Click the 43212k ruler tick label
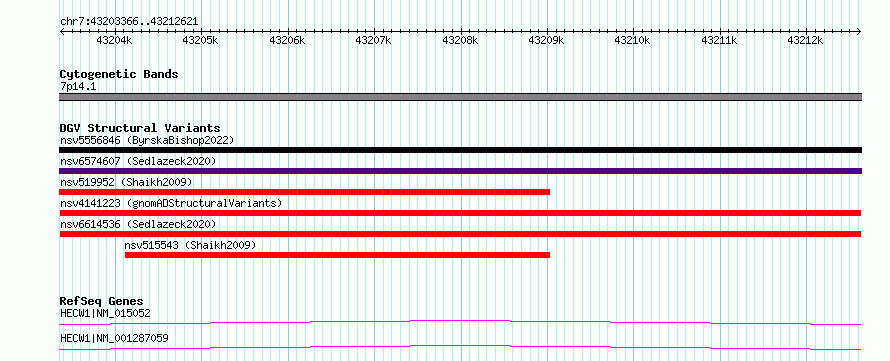 805,40
